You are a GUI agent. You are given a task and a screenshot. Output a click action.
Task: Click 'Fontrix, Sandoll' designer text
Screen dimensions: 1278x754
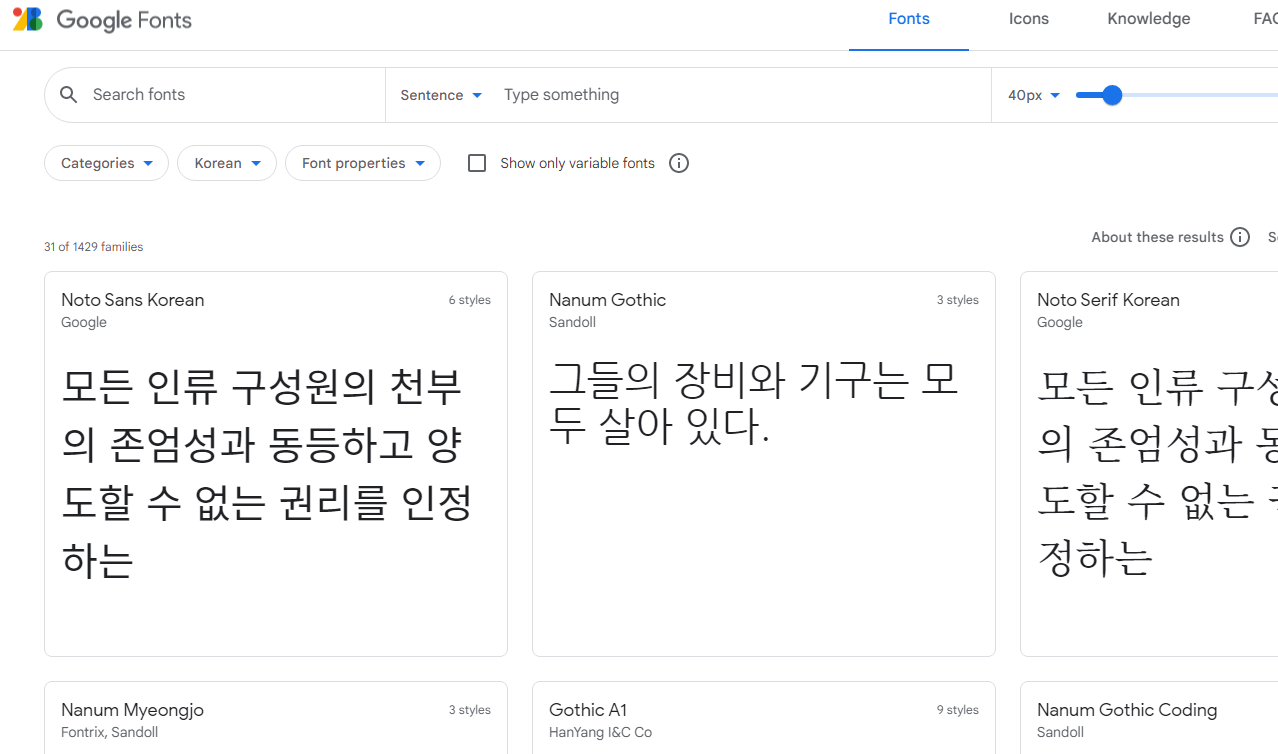[x=110, y=732]
